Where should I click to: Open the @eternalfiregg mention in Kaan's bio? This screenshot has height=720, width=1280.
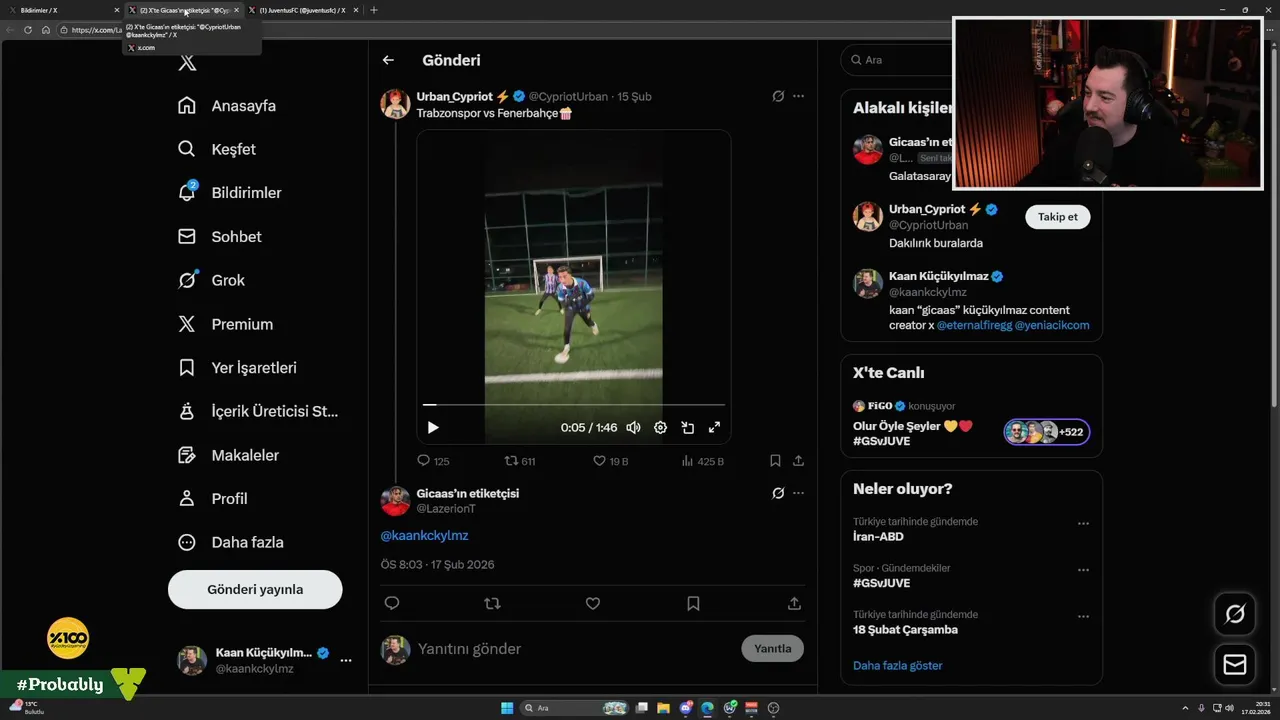(974, 325)
